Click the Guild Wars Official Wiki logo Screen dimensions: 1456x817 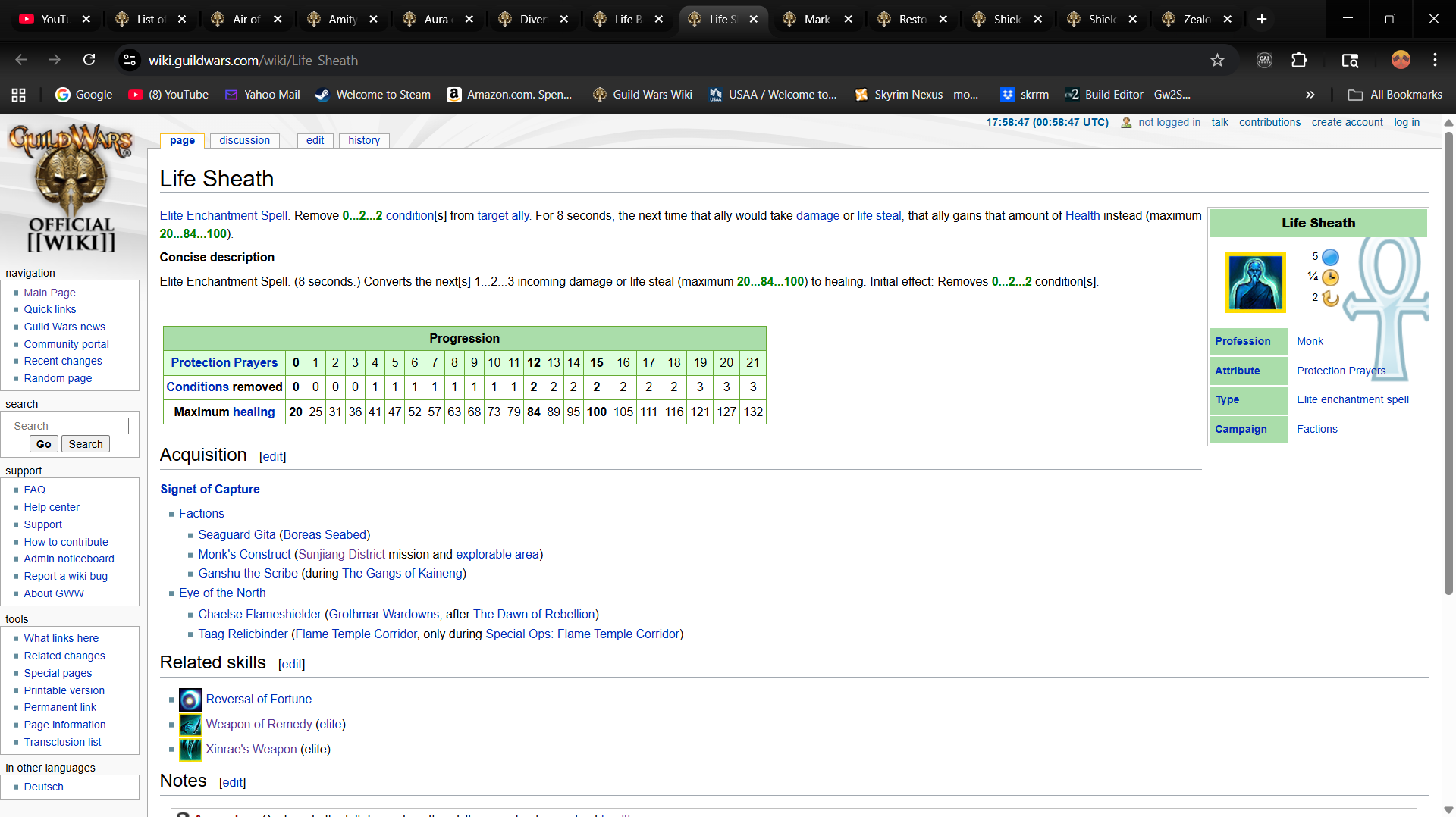(x=71, y=189)
